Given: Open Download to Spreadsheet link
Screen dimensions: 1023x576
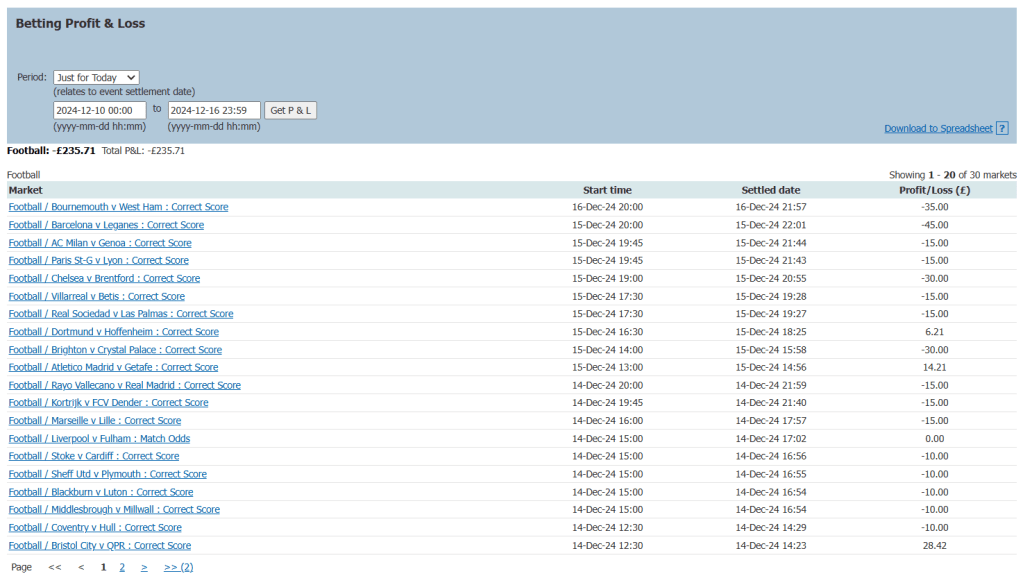Looking at the screenshot, I should 938,128.
